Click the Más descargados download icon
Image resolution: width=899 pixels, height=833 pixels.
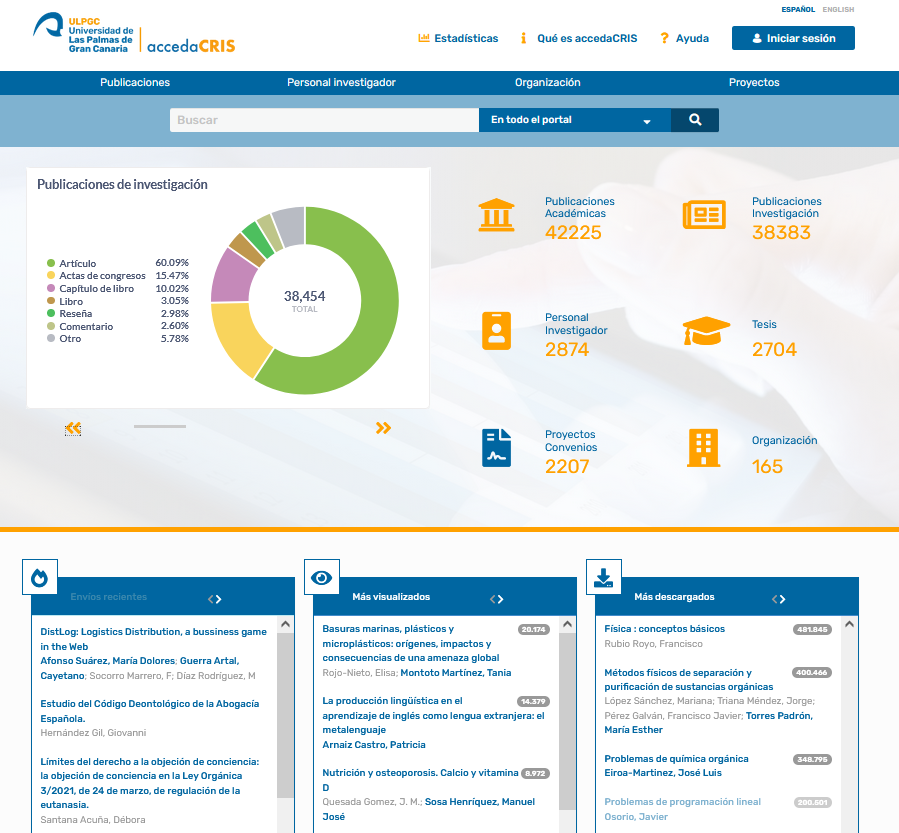coord(603,577)
